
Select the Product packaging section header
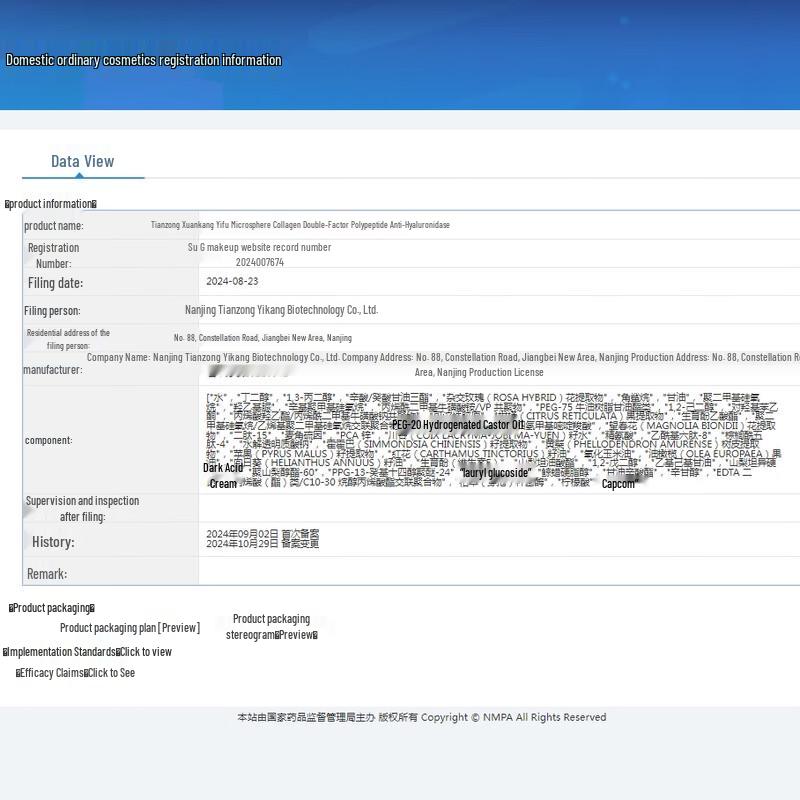[x=52, y=608]
